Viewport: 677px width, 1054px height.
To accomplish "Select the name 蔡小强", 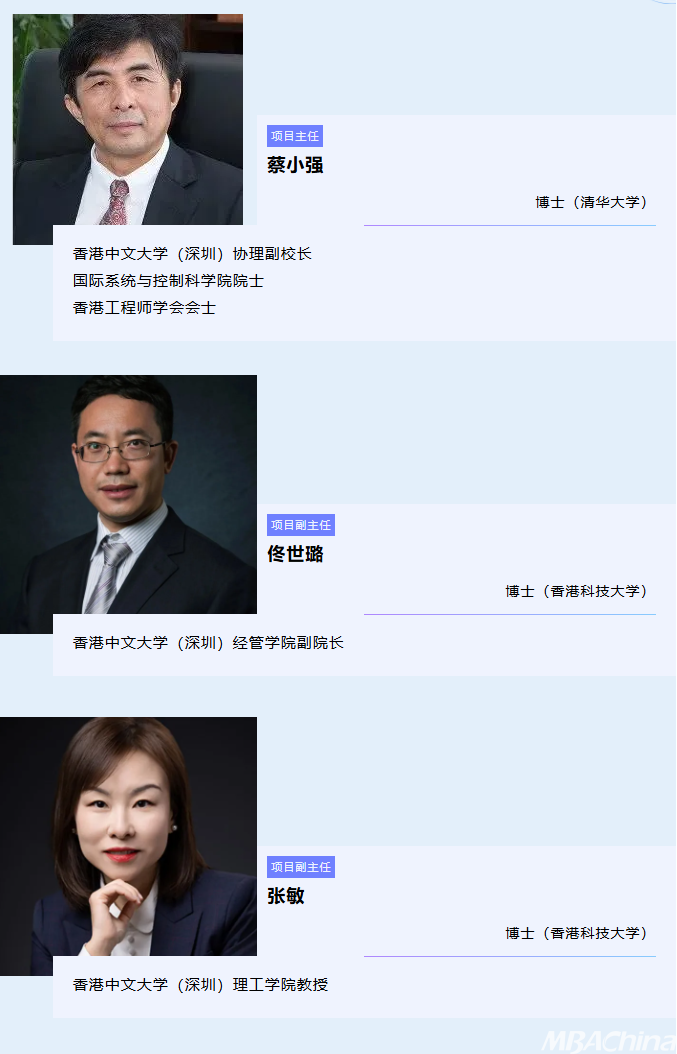I will click(x=295, y=165).
